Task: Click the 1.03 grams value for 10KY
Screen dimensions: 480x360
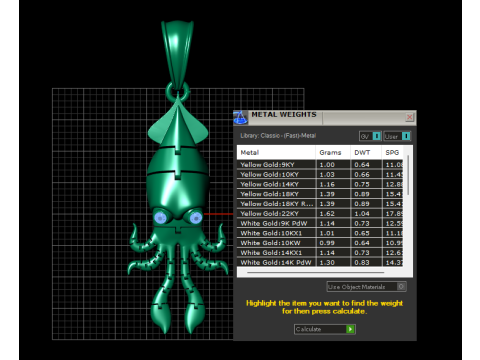Action: point(327,174)
